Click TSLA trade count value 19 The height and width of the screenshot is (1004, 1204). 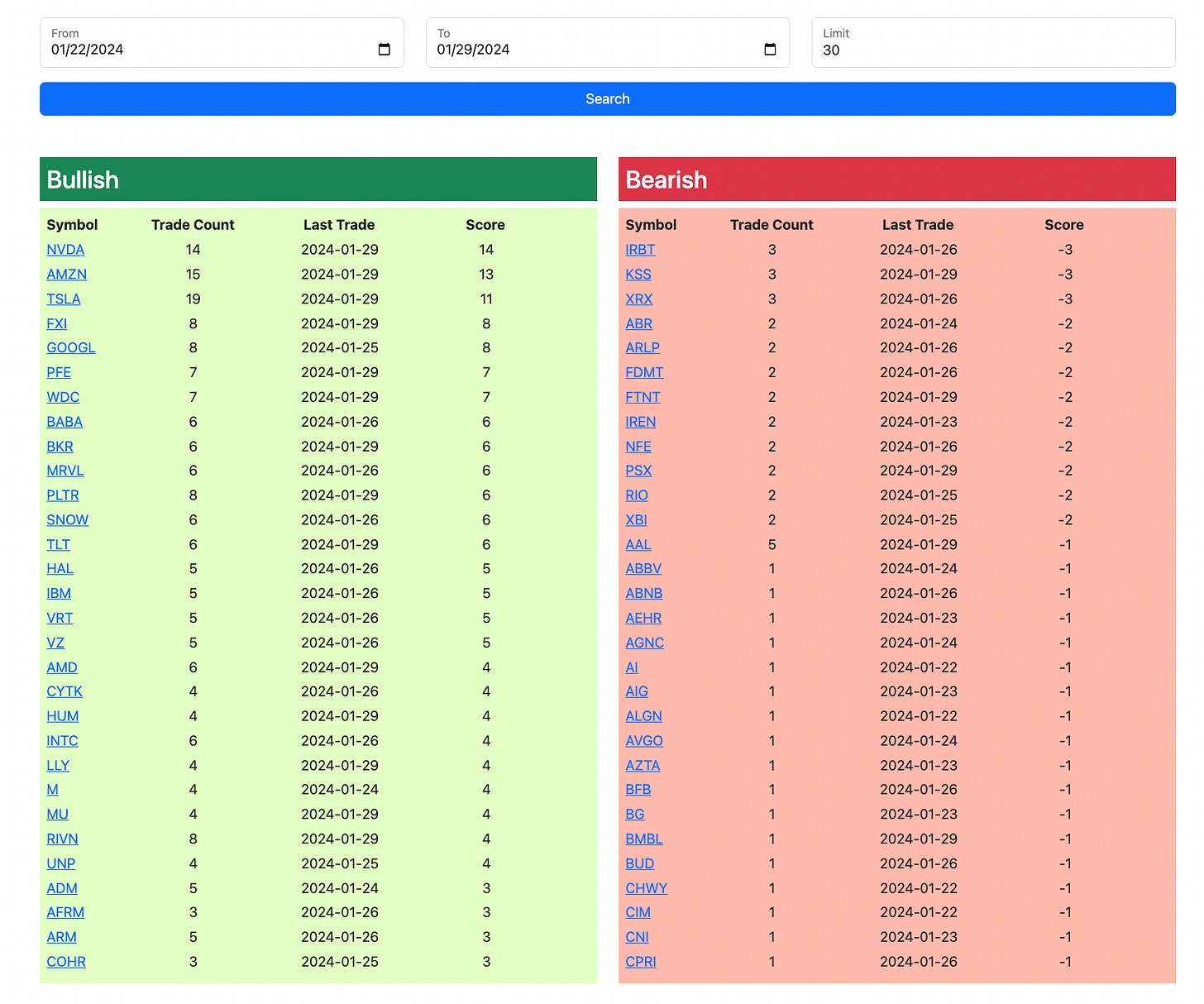(193, 299)
